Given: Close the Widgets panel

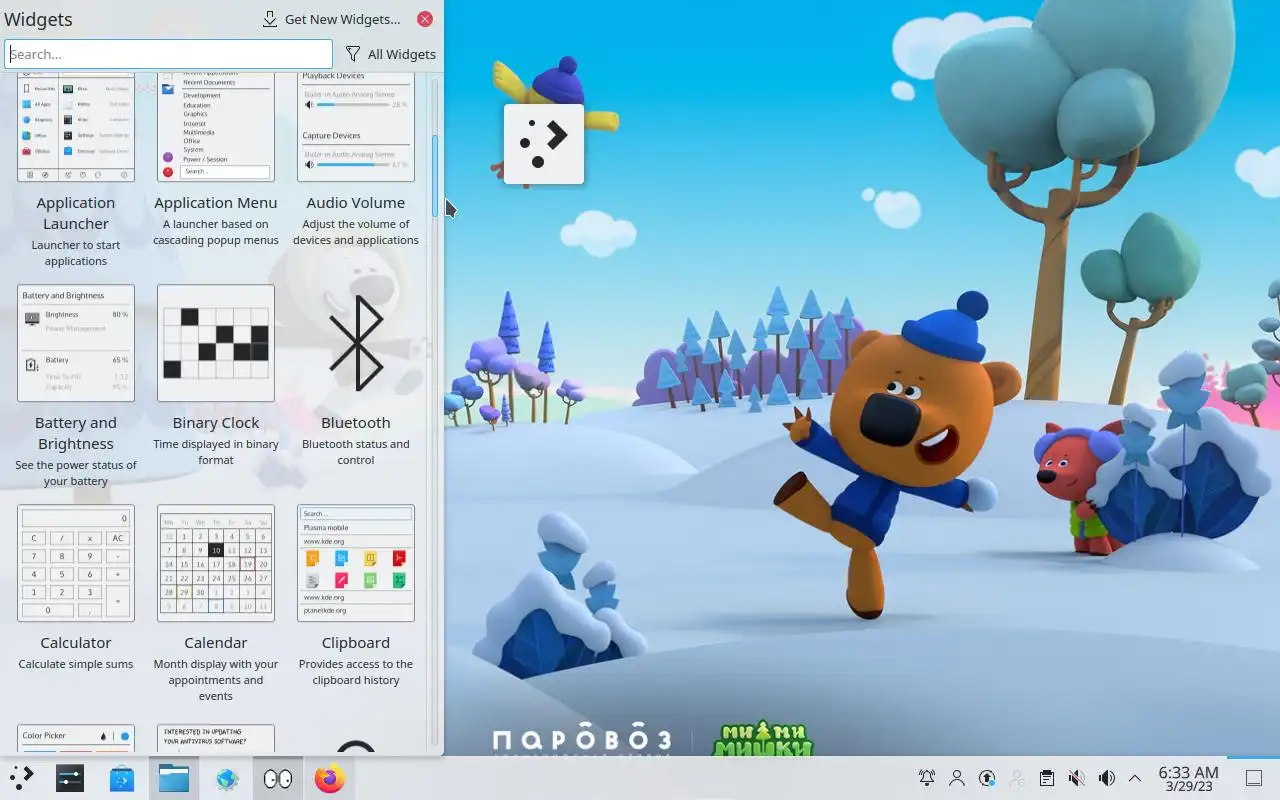Looking at the screenshot, I should coord(425,19).
